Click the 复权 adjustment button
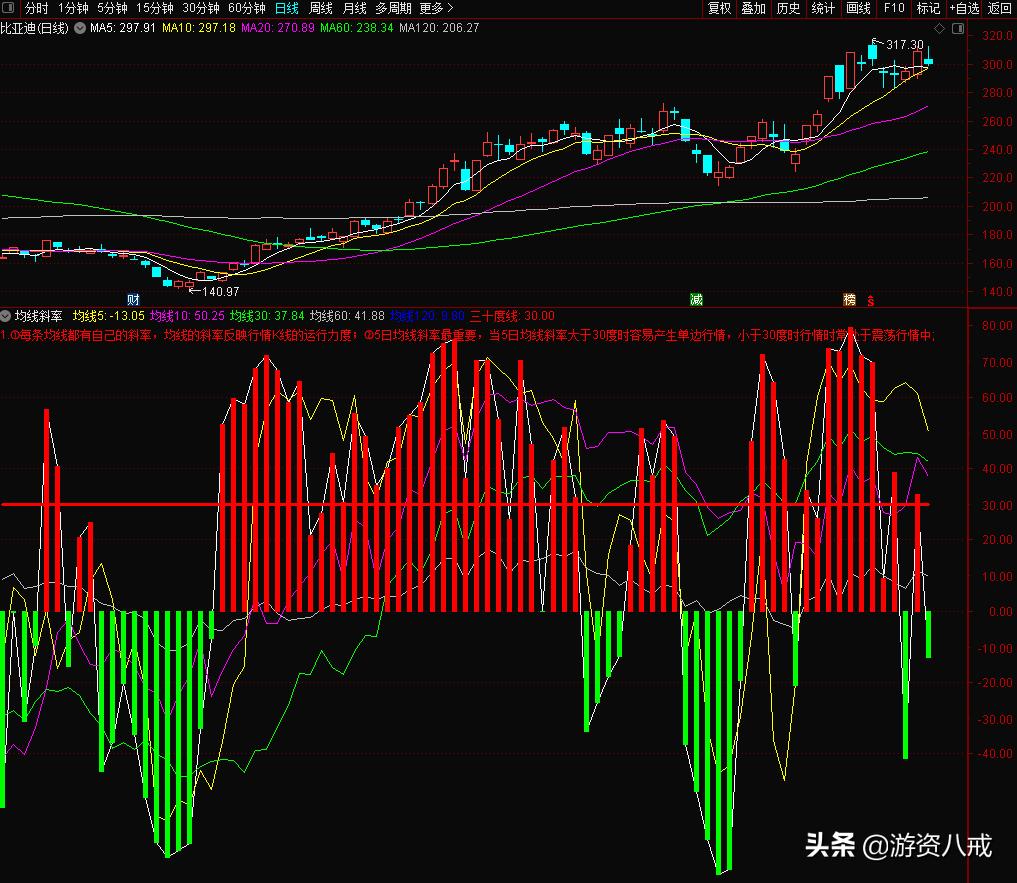The image size is (1017, 883). 719,8
